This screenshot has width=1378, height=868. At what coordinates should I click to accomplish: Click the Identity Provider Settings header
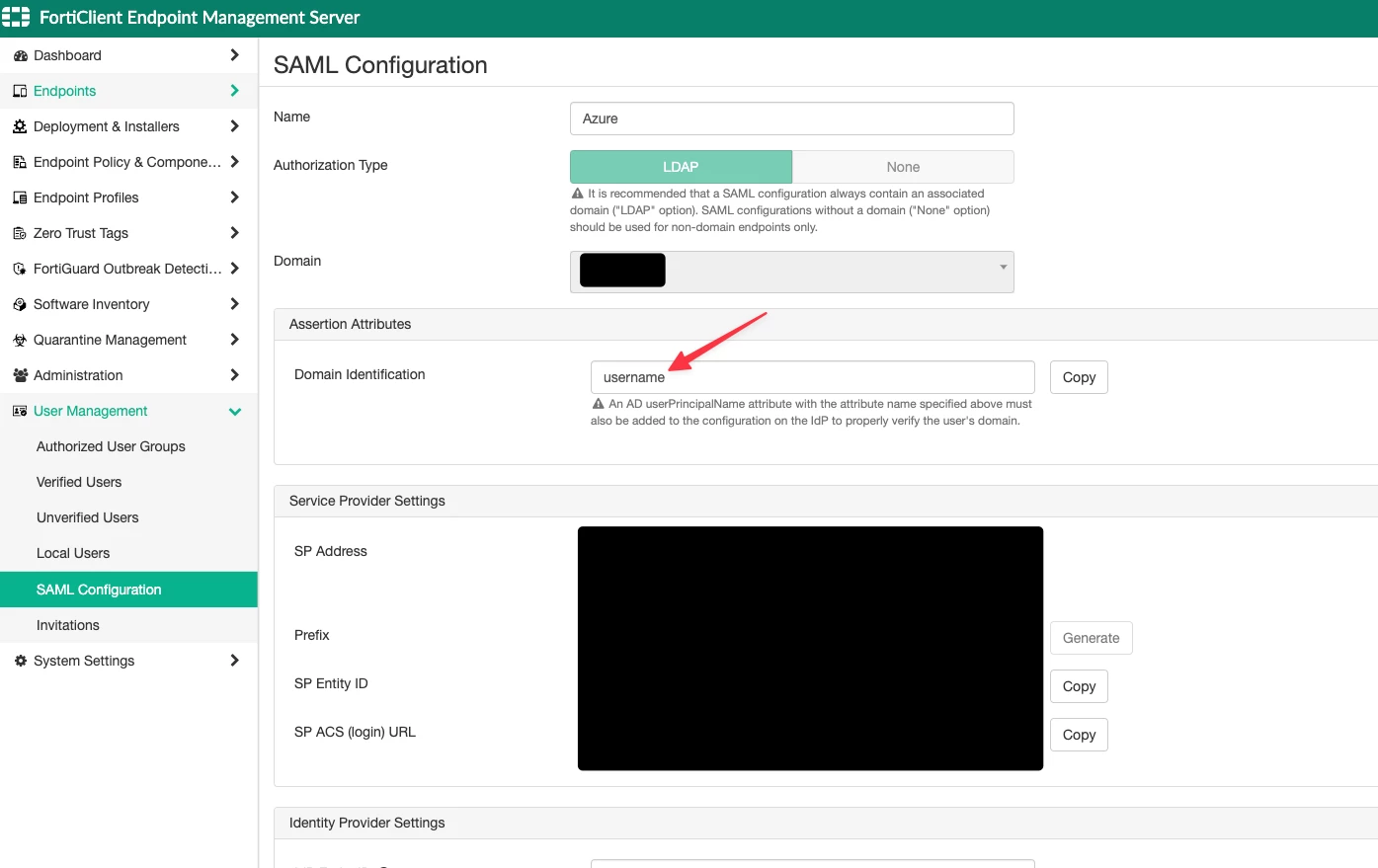366,823
